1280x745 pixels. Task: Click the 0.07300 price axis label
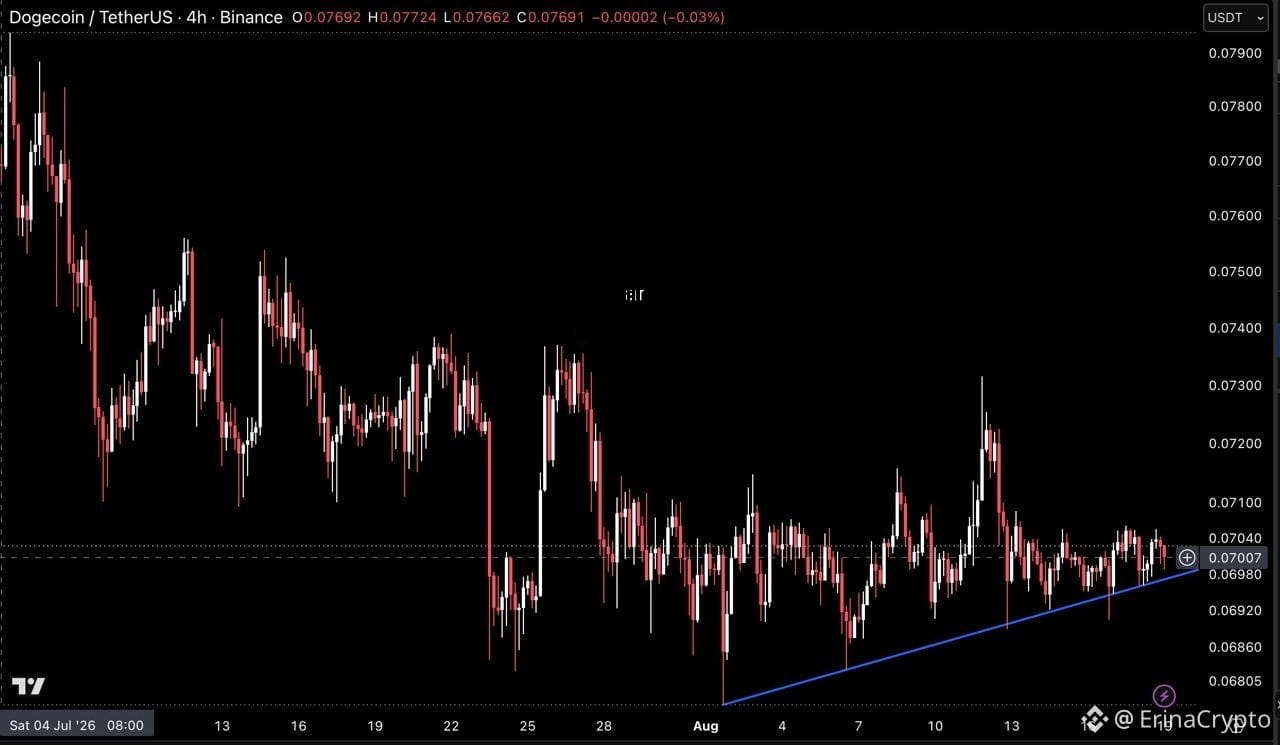click(x=1236, y=386)
